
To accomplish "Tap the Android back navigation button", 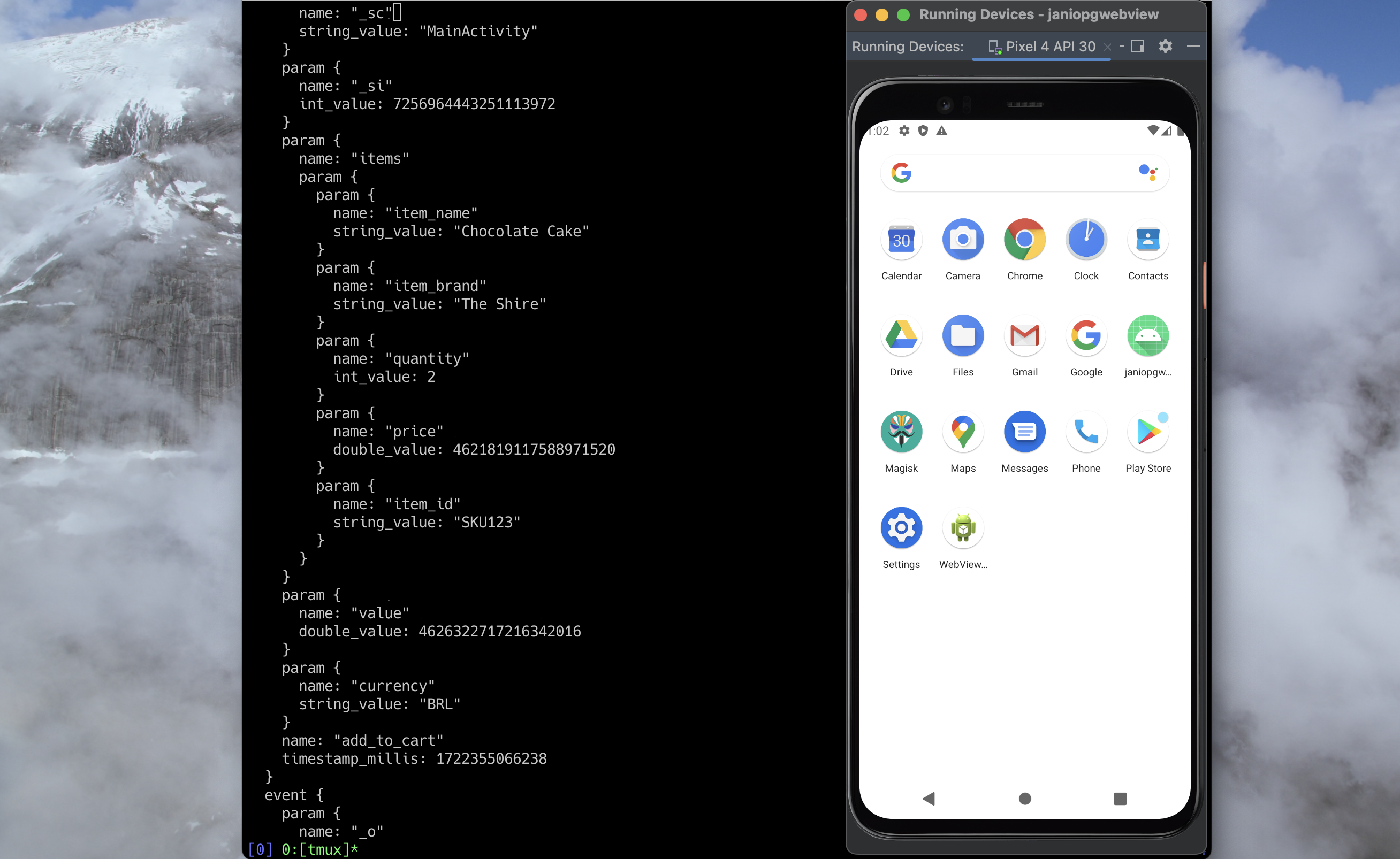I will pos(928,798).
